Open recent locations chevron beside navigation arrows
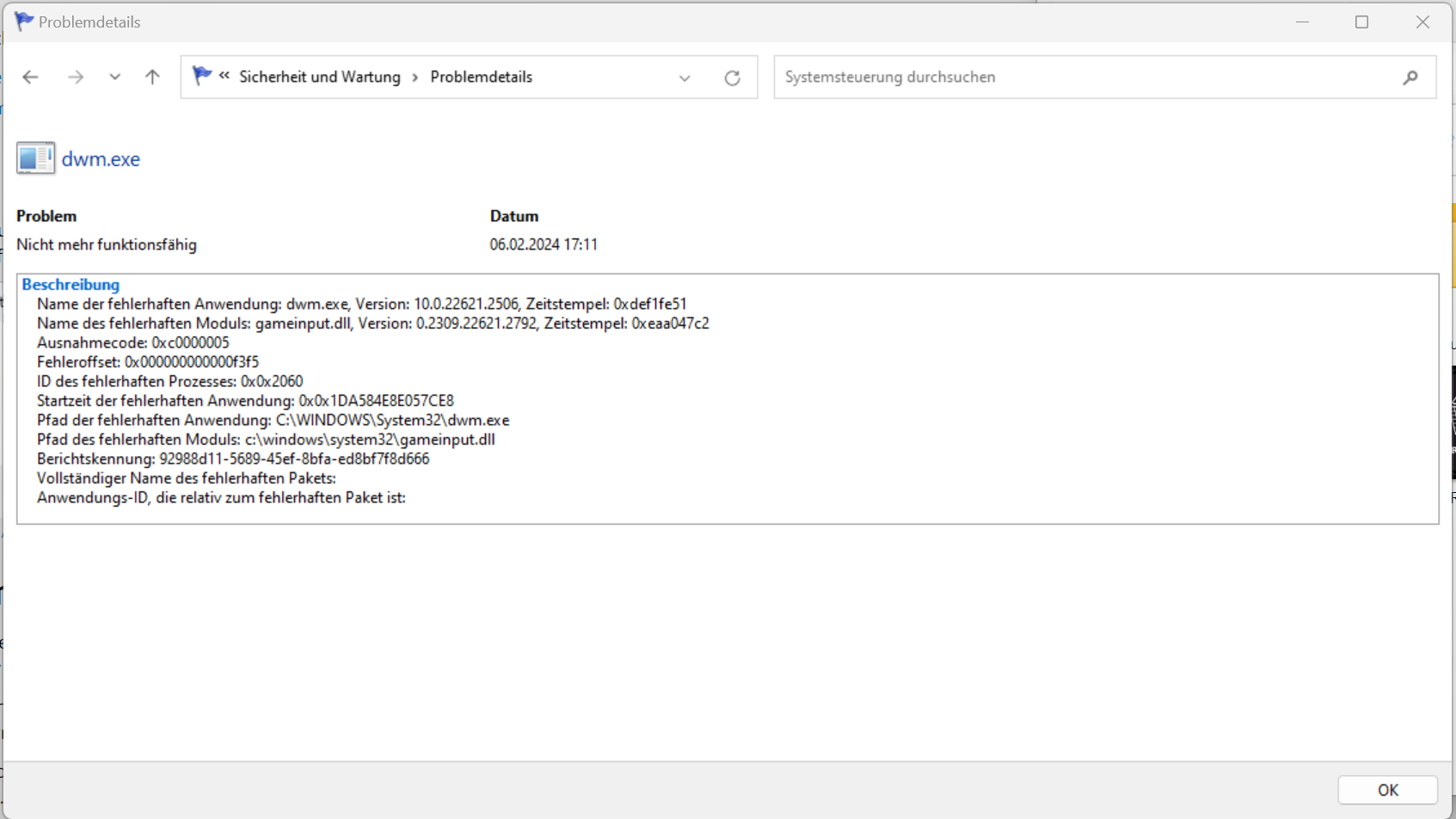 pyautogui.click(x=114, y=77)
